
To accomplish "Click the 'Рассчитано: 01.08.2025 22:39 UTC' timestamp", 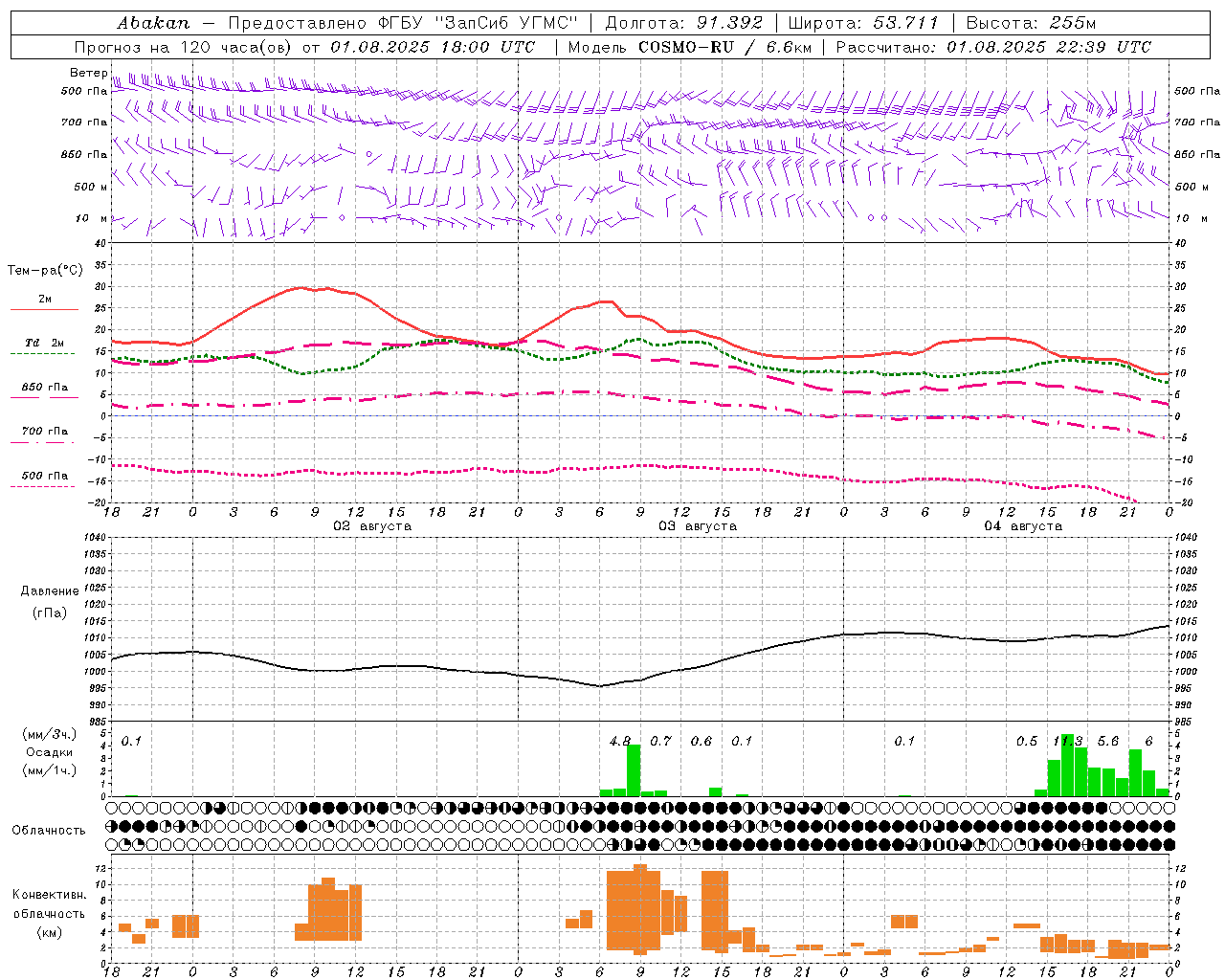I will tap(993, 47).
